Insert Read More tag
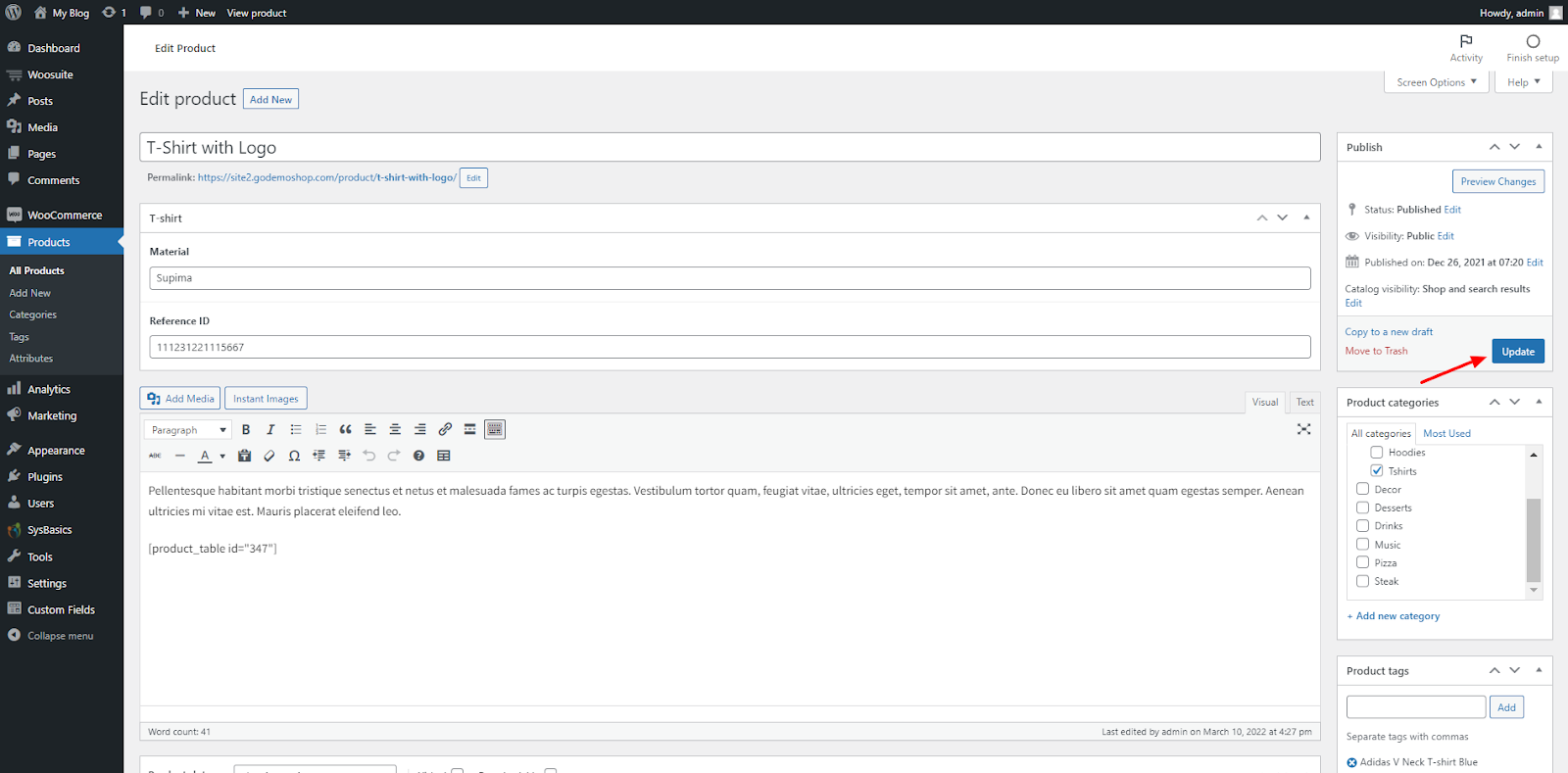 point(469,430)
